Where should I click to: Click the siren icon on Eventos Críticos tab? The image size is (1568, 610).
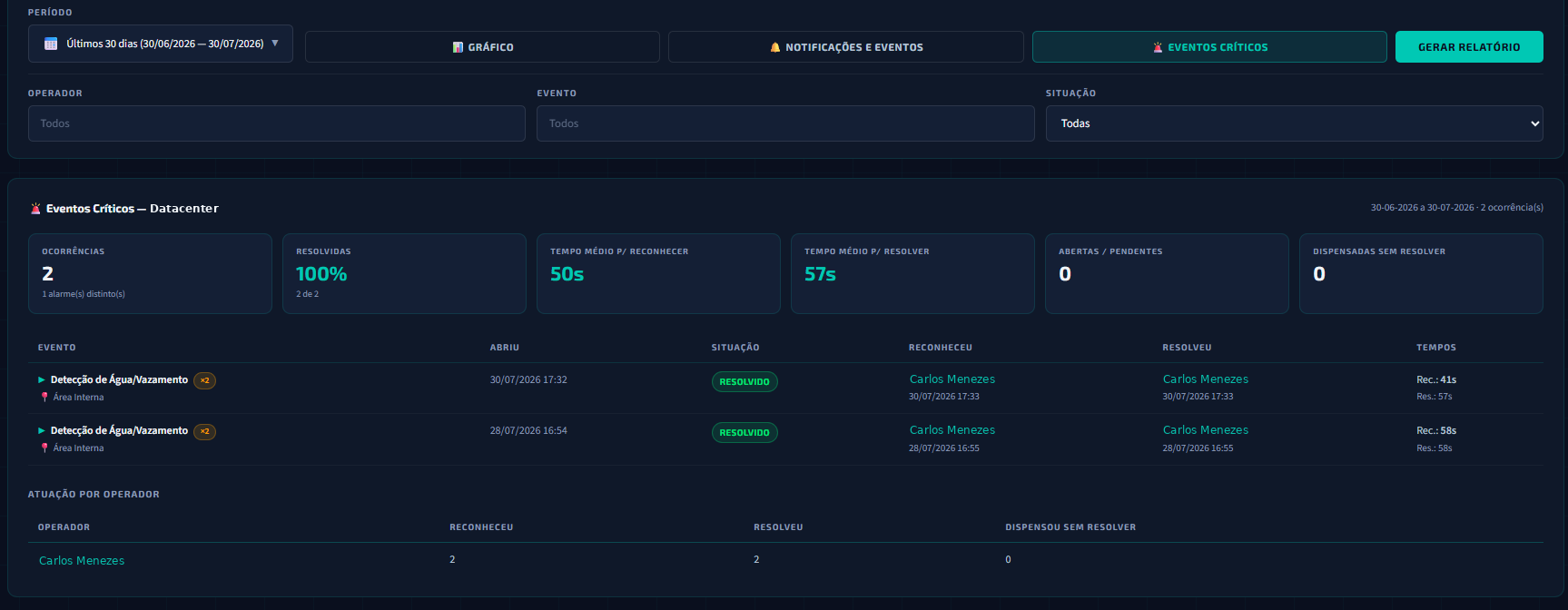1158,47
